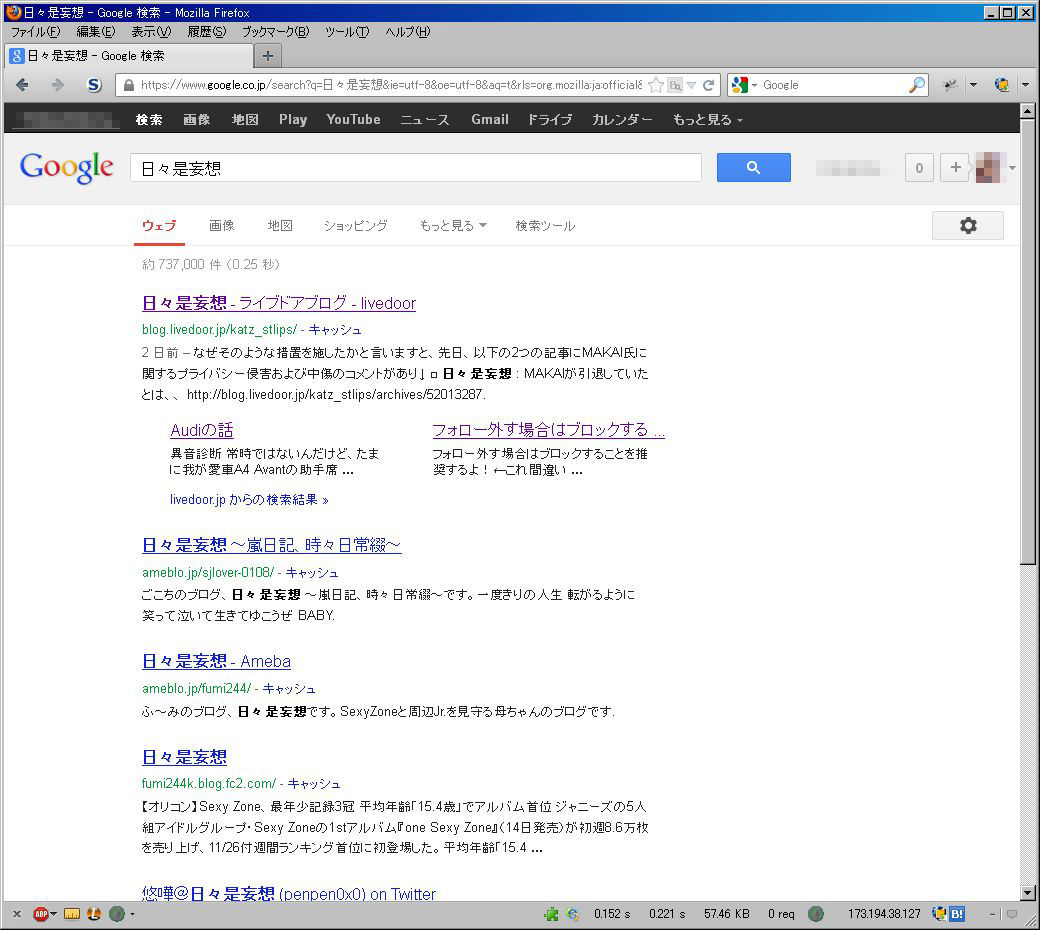This screenshot has height=930, width=1040.
Task: Open dropdown next to globe extension icon
Action: pos(1025,85)
